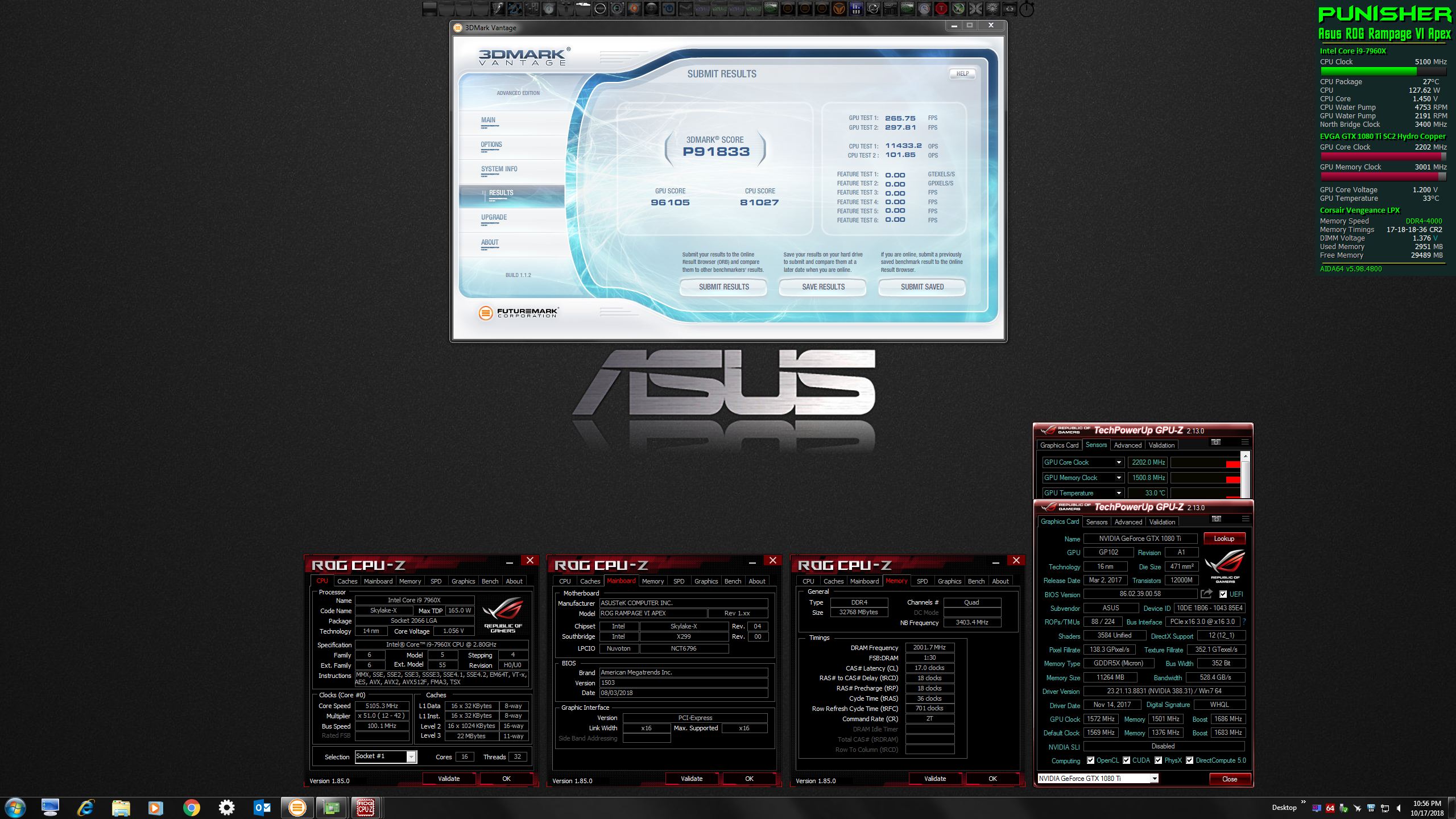This screenshot has width=1456, height=819.
Task: Click the network connection tray icon
Action: [x=1385, y=808]
